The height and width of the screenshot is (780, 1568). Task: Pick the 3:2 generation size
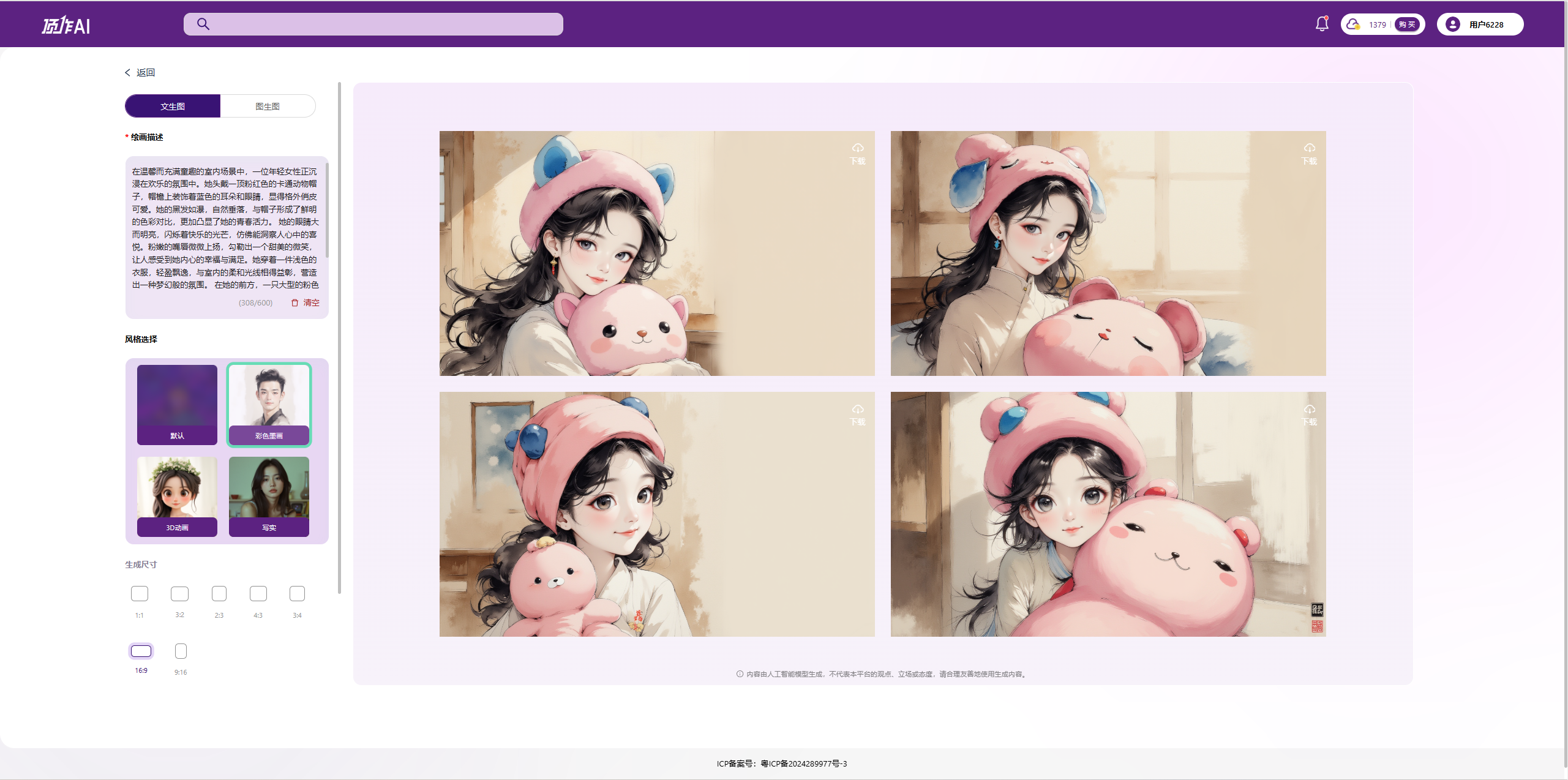click(x=179, y=594)
